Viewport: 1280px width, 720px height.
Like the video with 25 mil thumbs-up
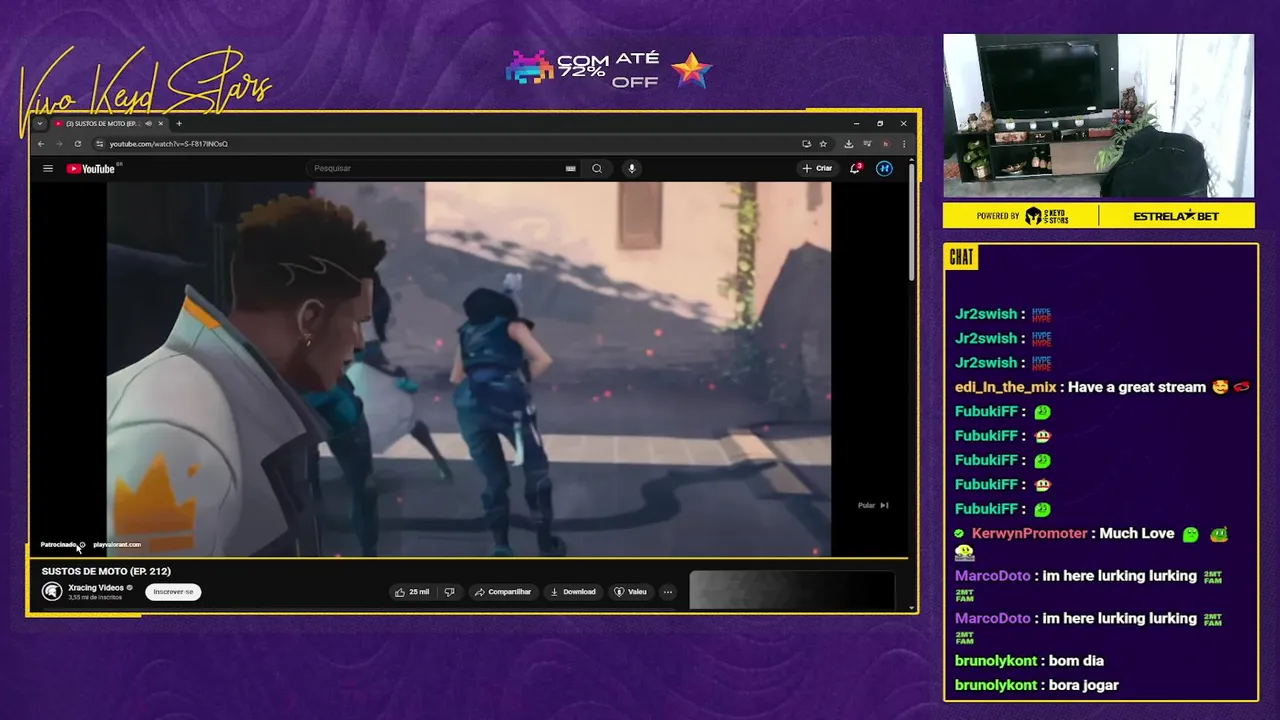[x=412, y=592]
